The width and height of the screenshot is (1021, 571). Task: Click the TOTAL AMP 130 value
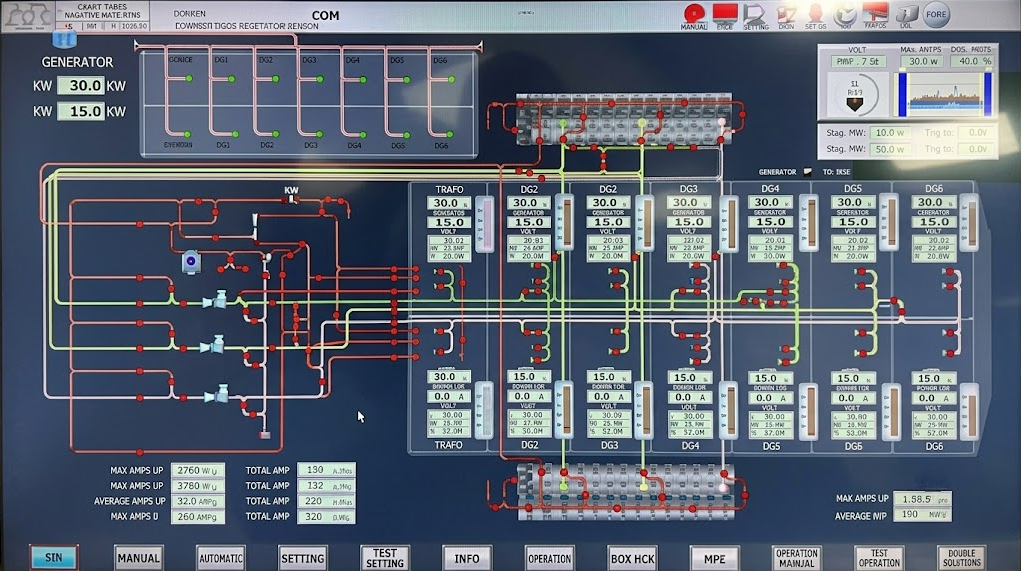click(326, 469)
